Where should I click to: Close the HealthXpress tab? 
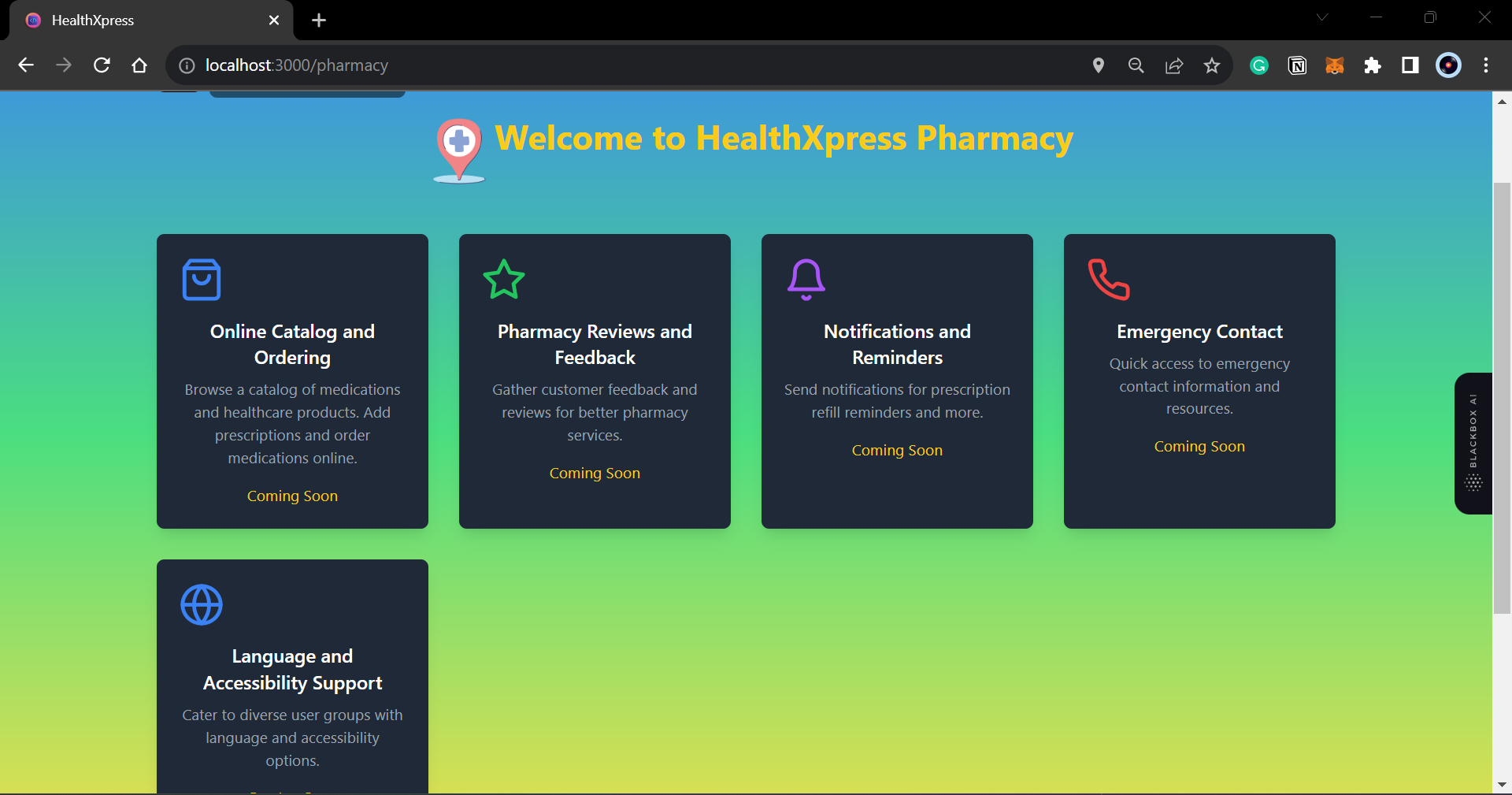point(274,20)
